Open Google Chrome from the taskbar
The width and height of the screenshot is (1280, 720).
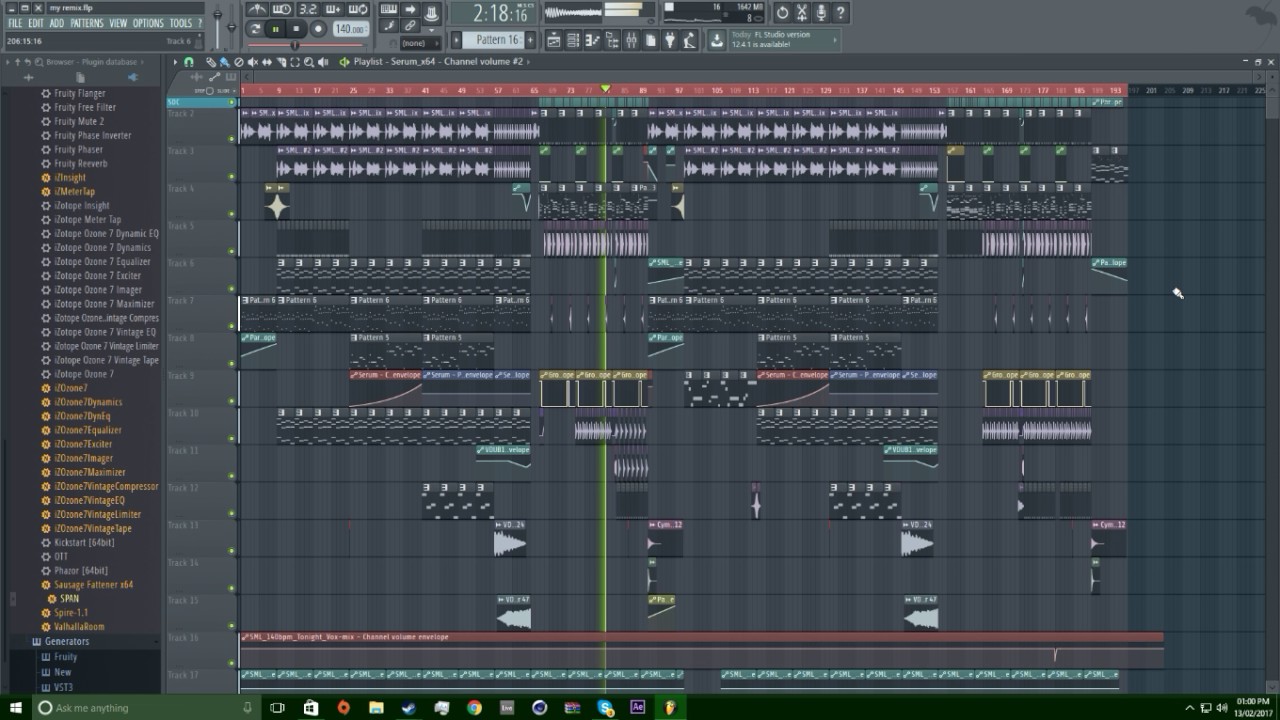pyautogui.click(x=474, y=708)
